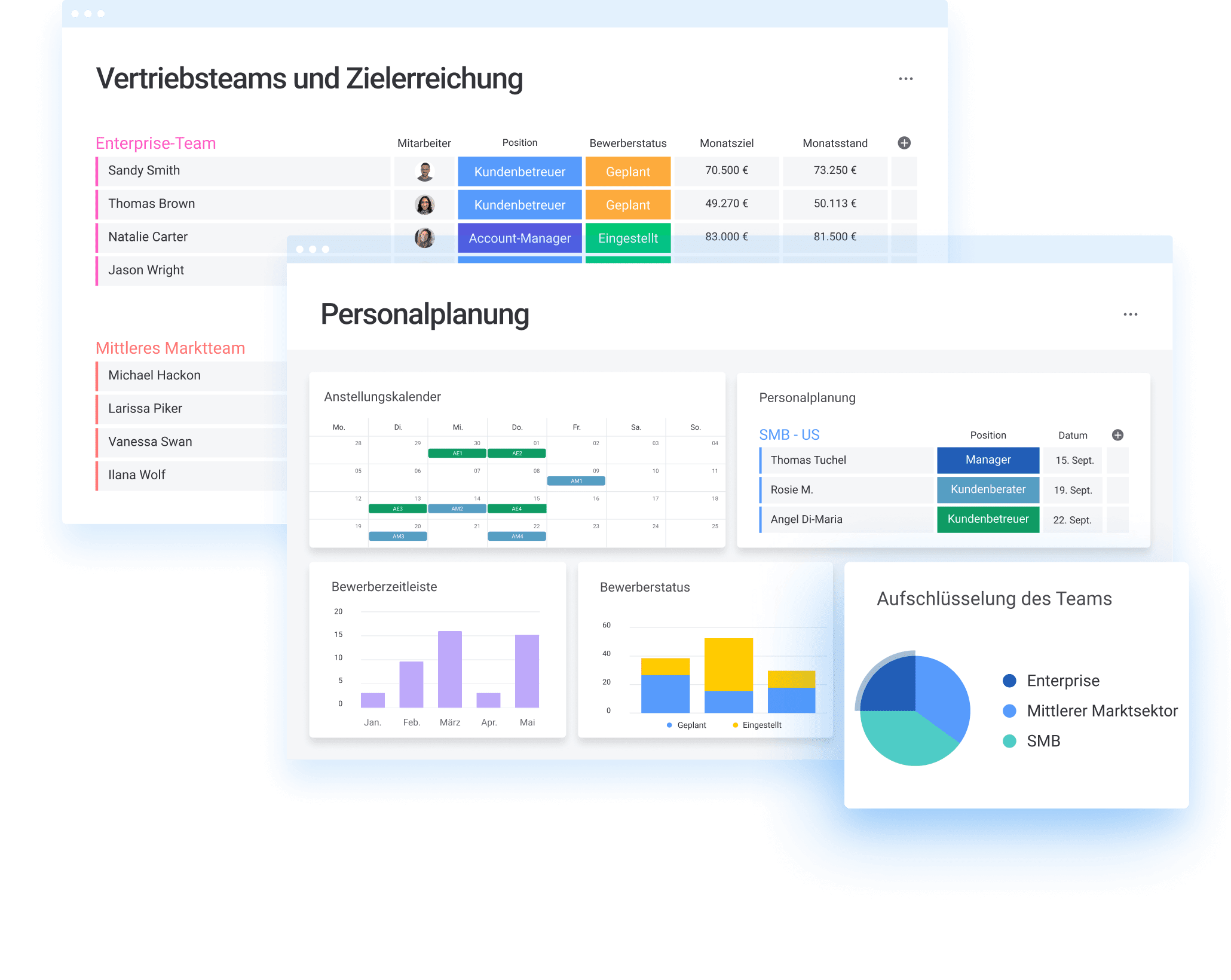The width and height of the screenshot is (1231, 980).
Task: Click Sandy Smith's 70.500 € Monatsziel cell
Action: 726,171
